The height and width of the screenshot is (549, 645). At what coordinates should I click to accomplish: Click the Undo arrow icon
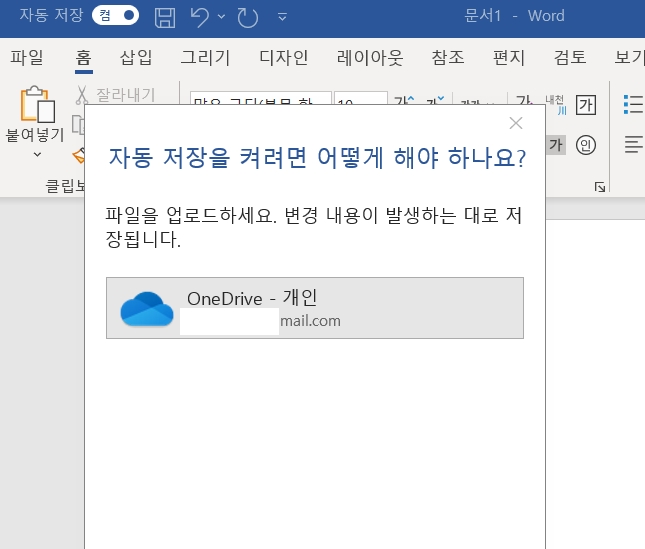tap(200, 18)
